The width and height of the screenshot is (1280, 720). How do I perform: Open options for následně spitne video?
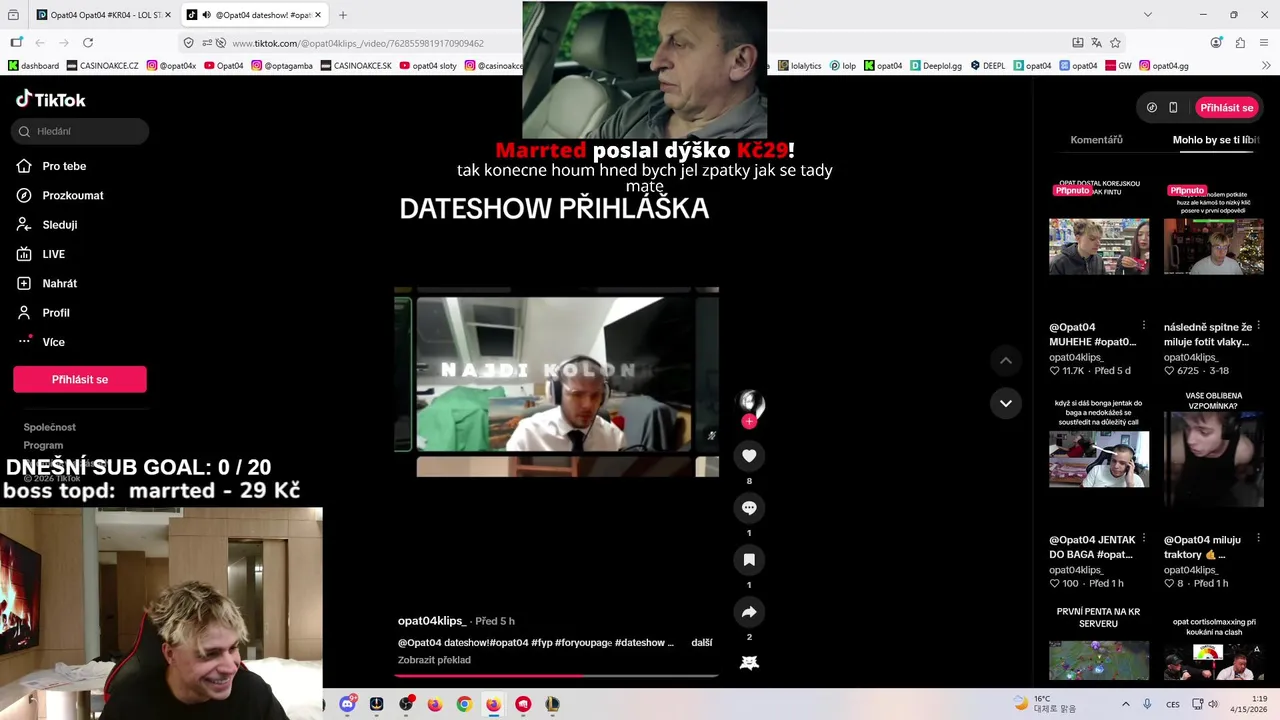[1258, 326]
